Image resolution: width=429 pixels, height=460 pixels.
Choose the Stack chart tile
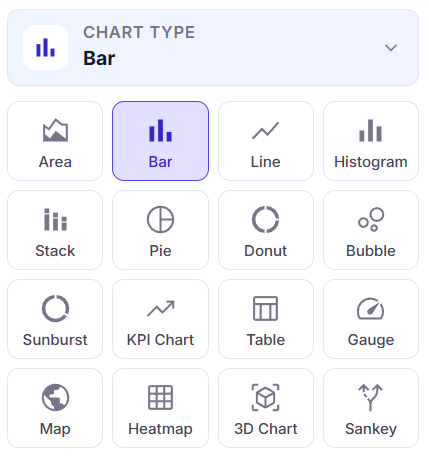[x=55, y=230]
